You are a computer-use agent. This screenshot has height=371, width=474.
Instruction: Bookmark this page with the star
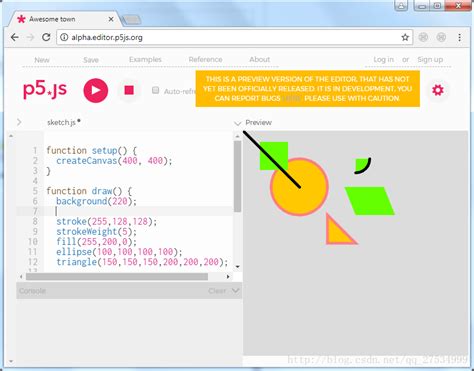pos(405,37)
